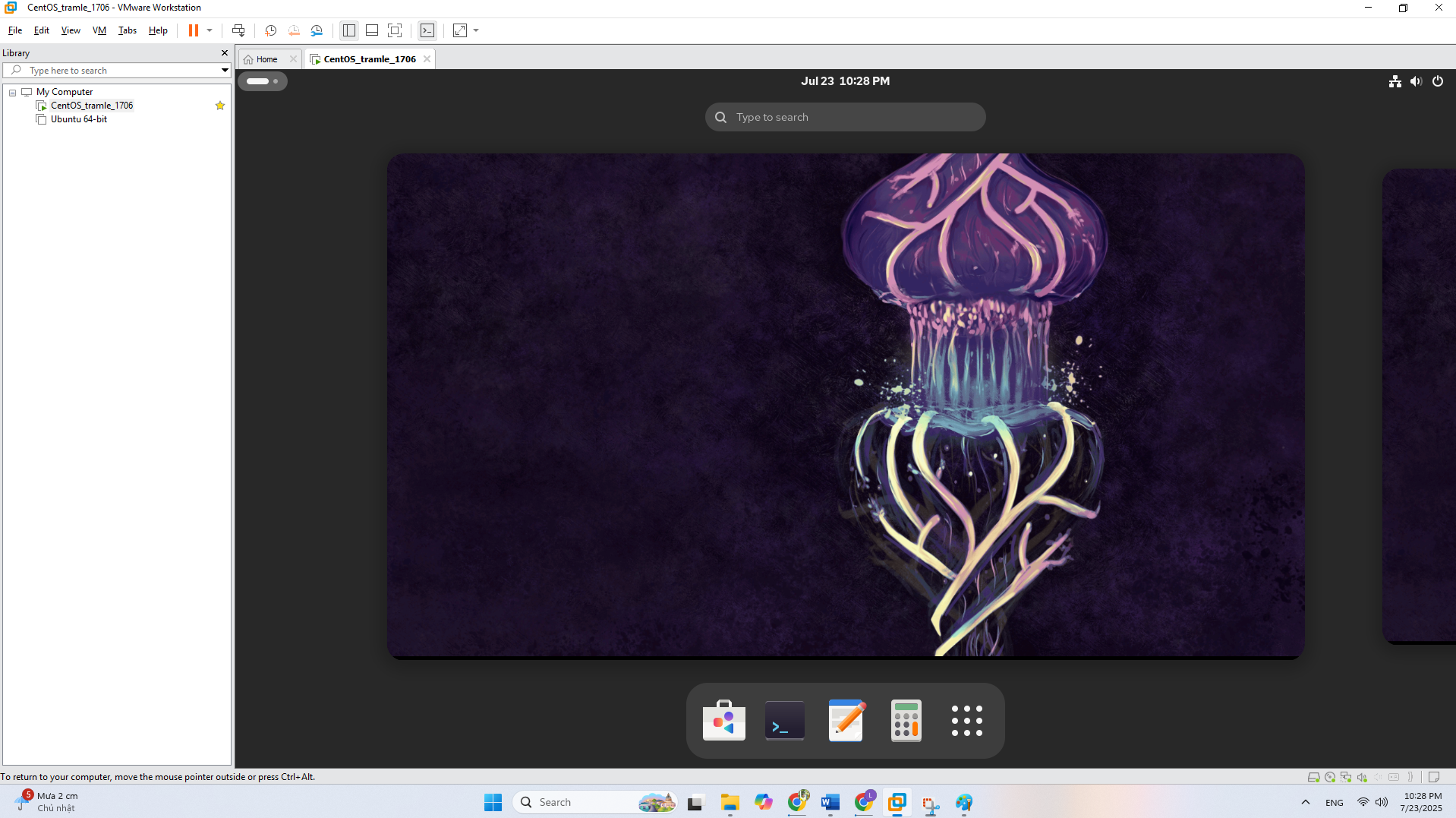Click the stretch guest display icon
Viewport: 1456px width, 818px height.
(x=460, y=30)
